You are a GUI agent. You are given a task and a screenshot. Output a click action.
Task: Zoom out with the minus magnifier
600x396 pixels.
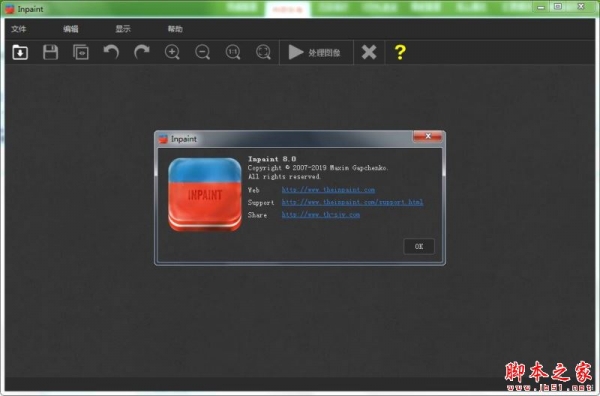pyautogui.click(x=202, y=52)
